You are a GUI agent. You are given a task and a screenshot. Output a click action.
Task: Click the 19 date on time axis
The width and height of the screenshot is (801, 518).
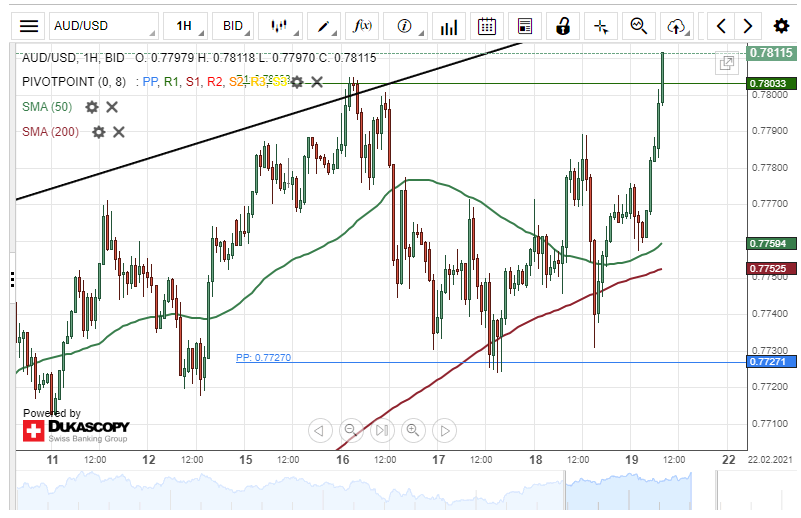(x=631, y=460)
